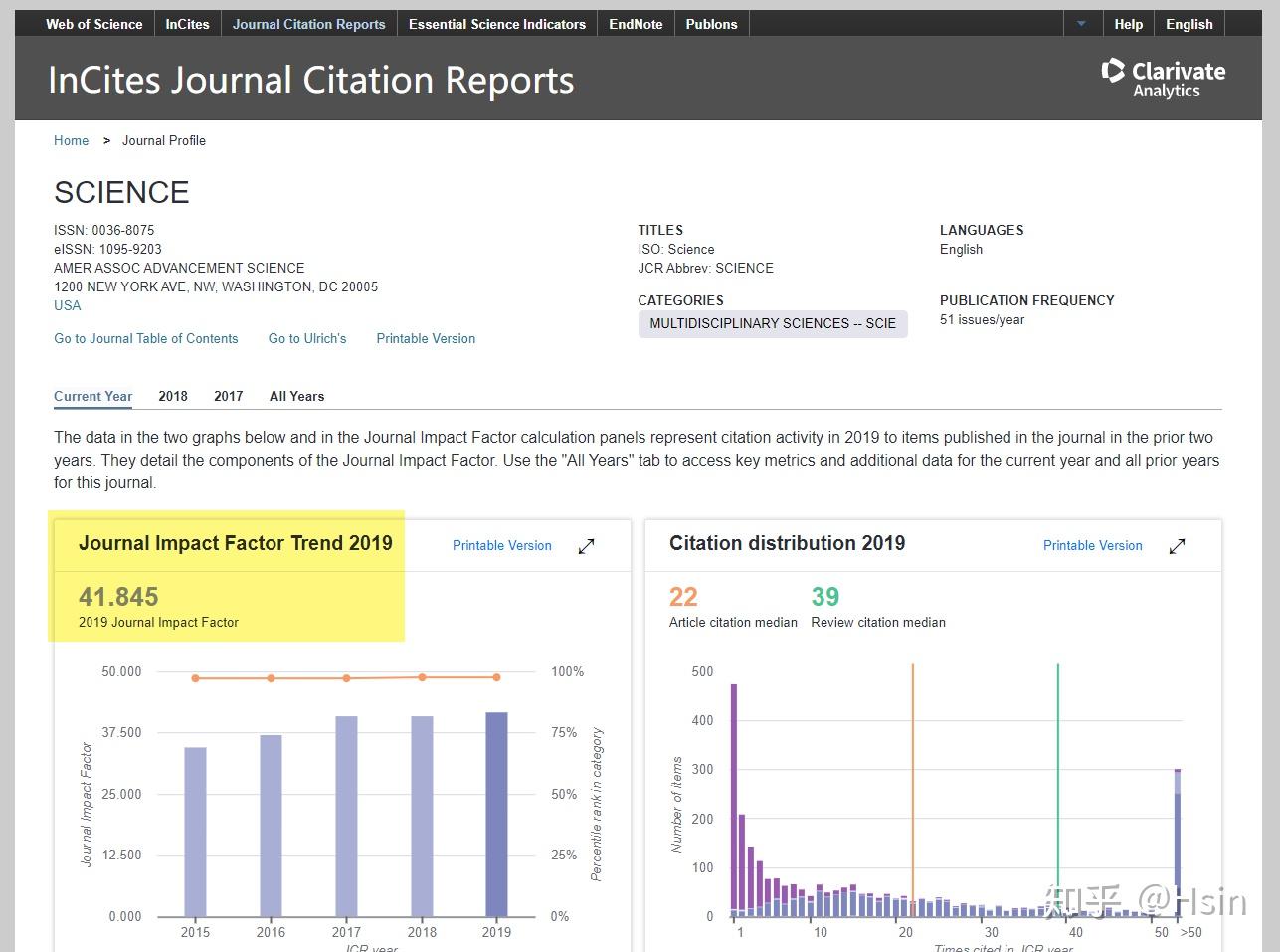The image size is (1280, 952).
Task: Click the USA country link
Action: click(68, 305)
